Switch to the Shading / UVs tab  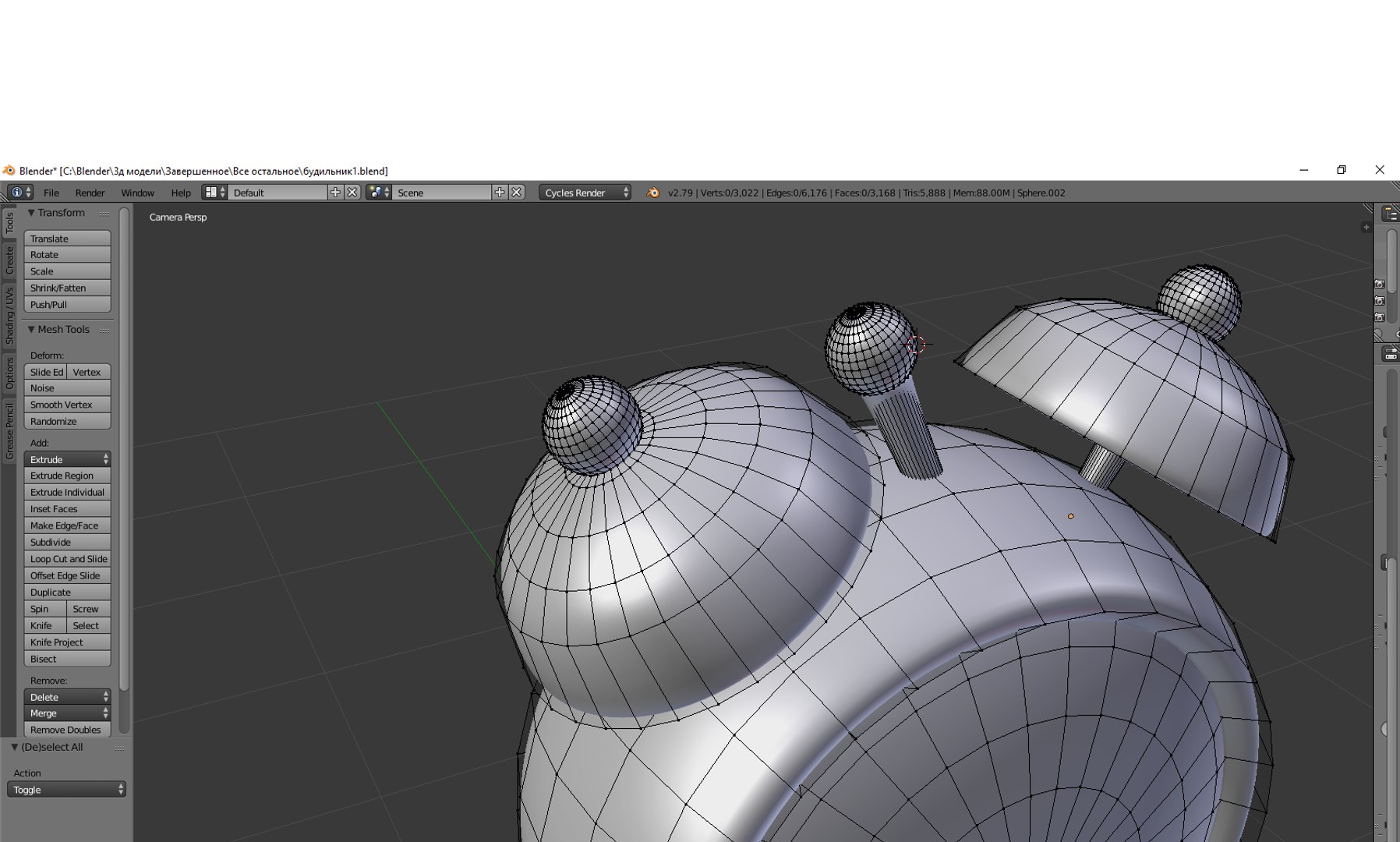click(x=9, y=316)
